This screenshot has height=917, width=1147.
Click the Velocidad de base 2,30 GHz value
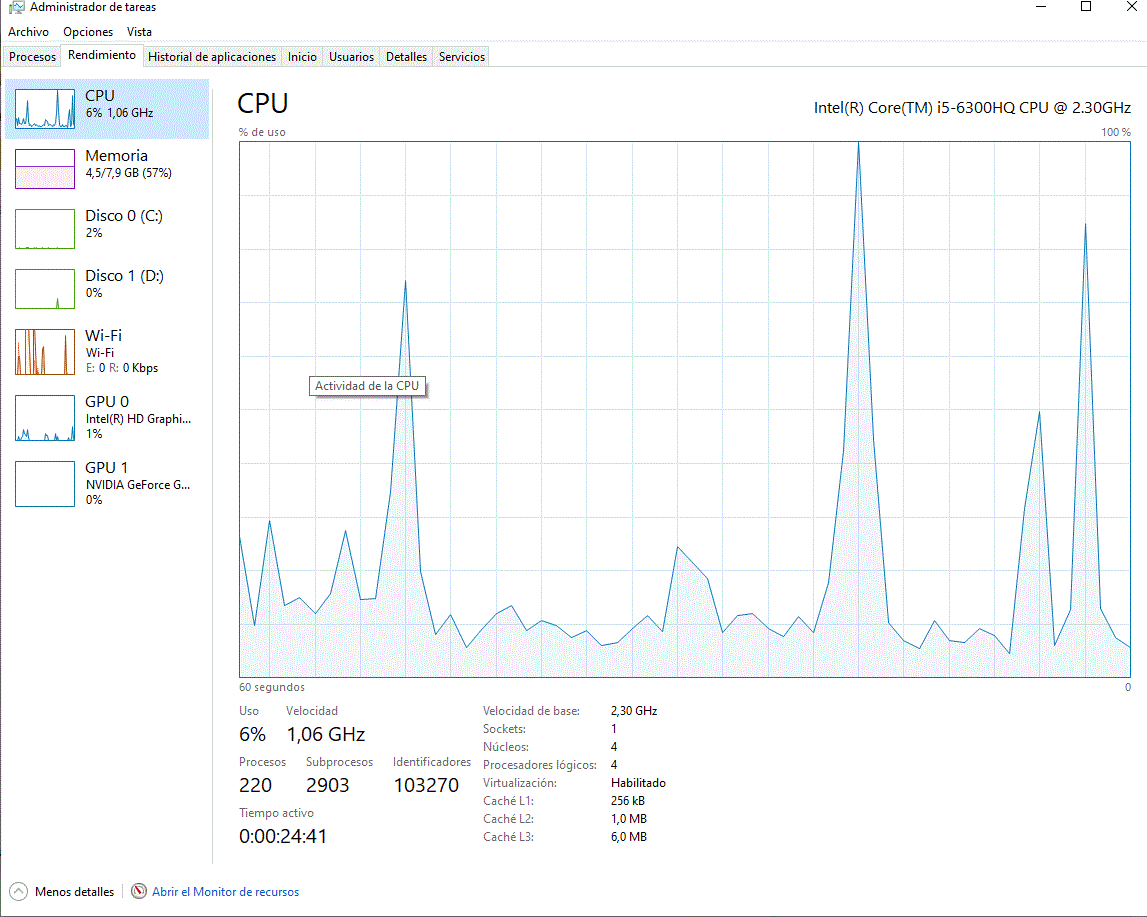tap(634, 711)
